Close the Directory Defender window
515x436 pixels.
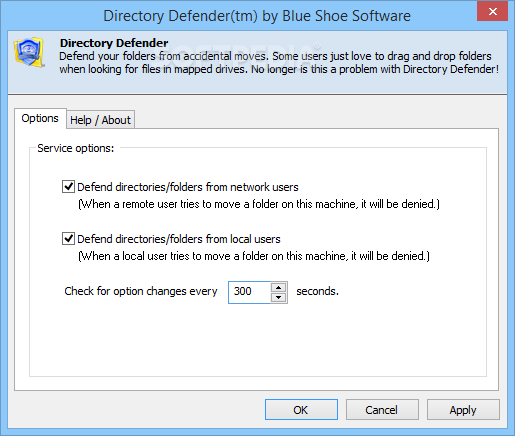pyautogui.click(x=493, y=11)
